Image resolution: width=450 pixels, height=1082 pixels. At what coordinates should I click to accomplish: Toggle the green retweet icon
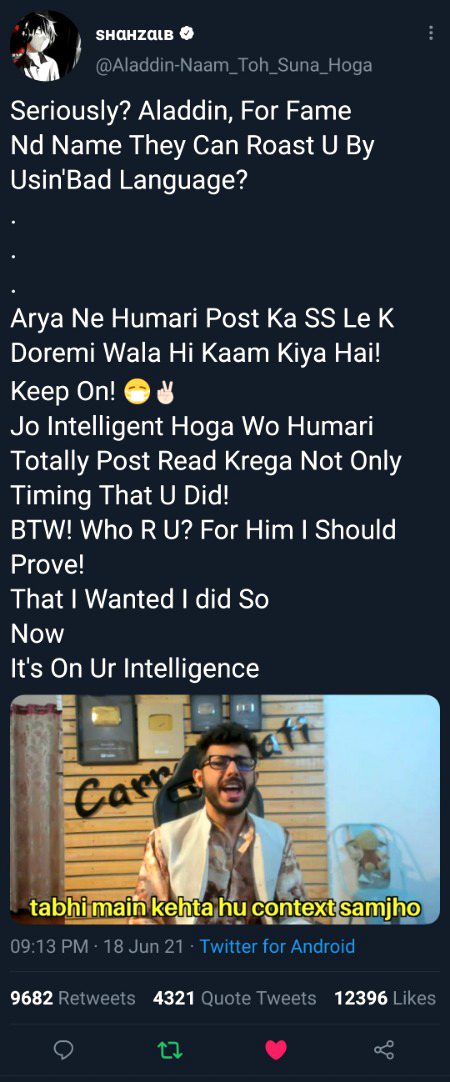(x=169, y=1050)
